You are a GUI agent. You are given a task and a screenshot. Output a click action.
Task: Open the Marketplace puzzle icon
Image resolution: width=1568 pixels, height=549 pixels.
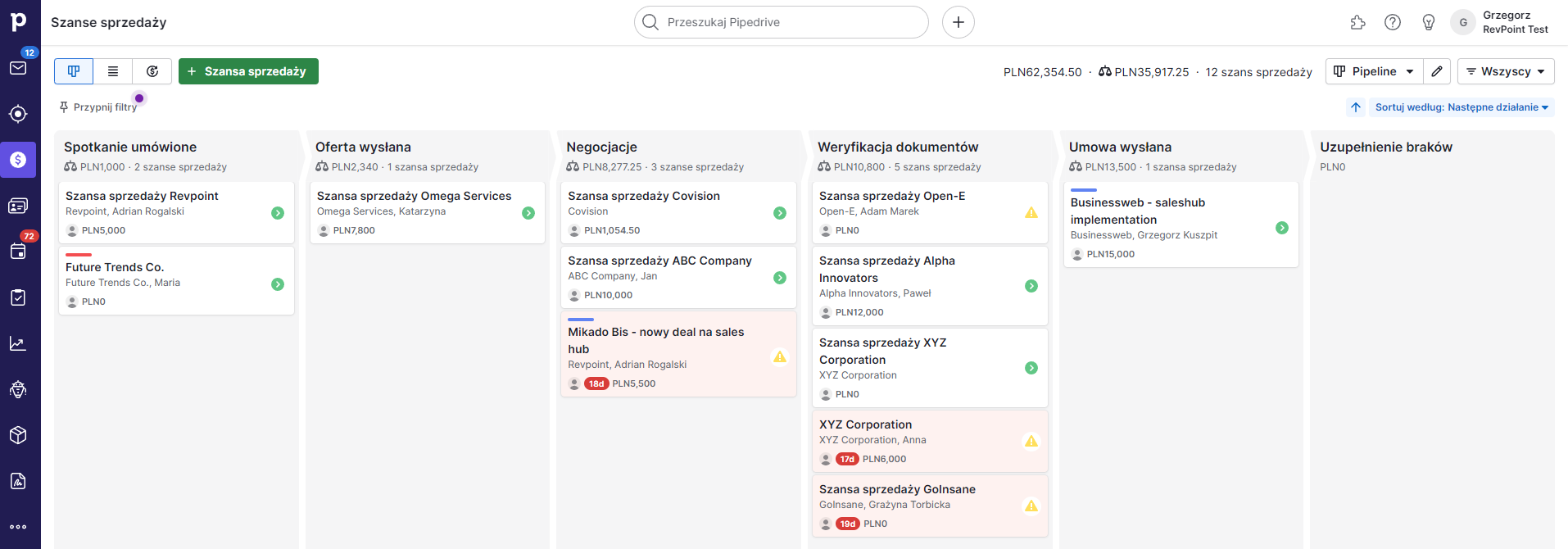(1357, 22)
